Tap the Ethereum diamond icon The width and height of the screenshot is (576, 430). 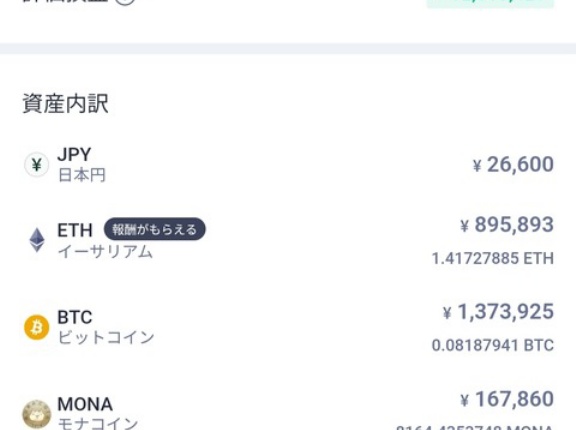coord(37,240)
